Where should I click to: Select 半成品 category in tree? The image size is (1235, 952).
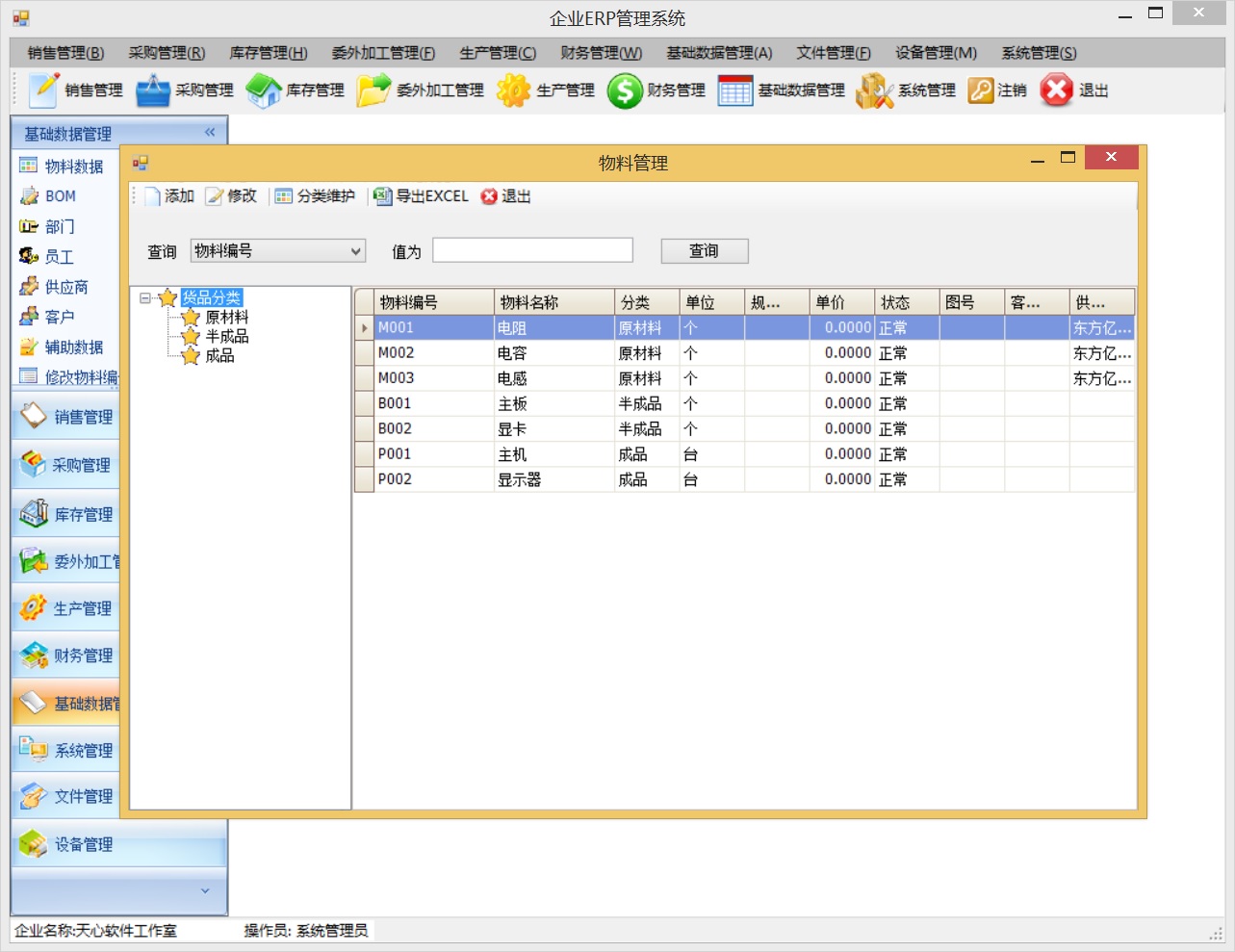click(227, 336)
